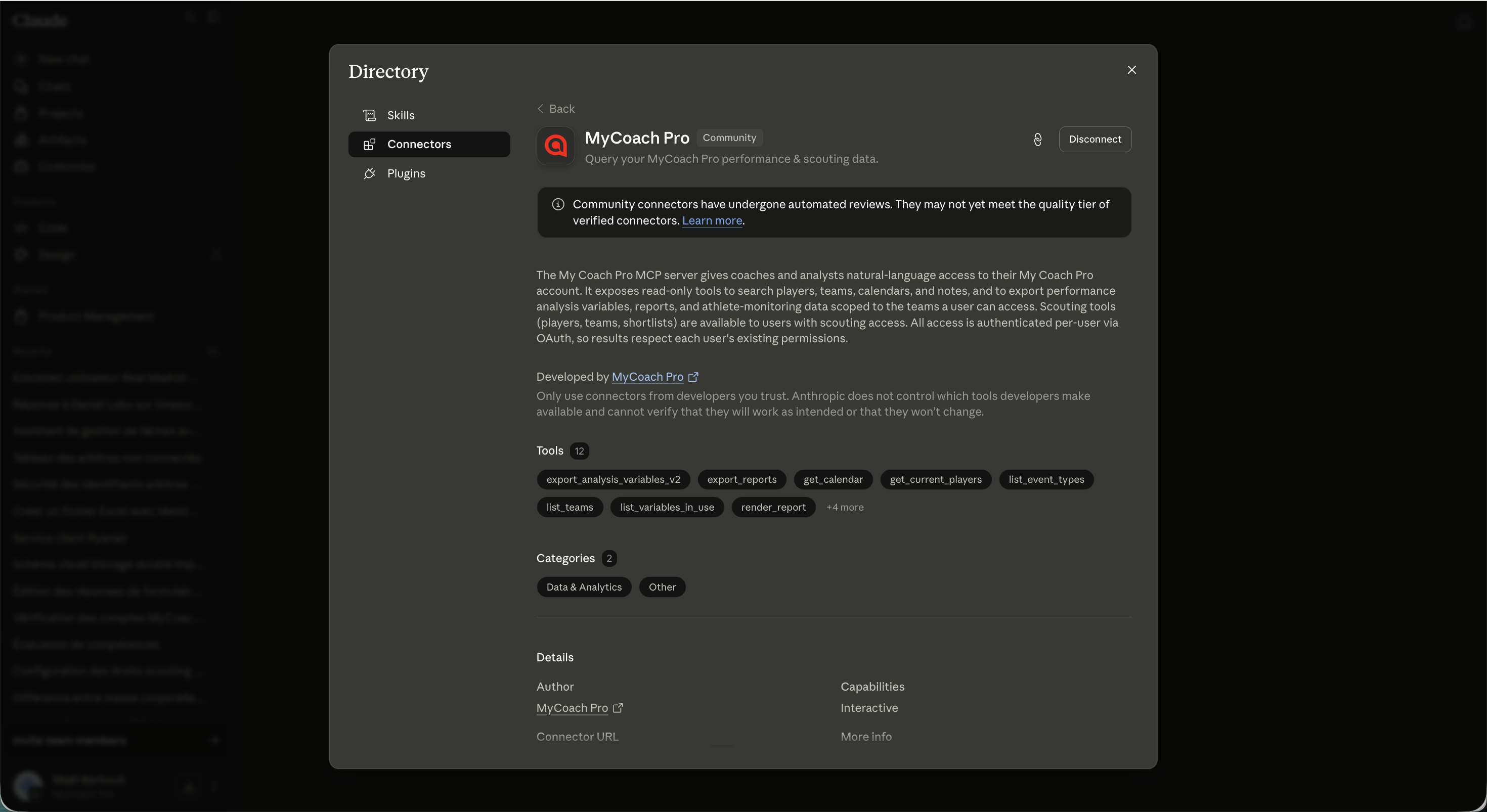Click the 'Data & Analytics' category chip

[584, 587]
